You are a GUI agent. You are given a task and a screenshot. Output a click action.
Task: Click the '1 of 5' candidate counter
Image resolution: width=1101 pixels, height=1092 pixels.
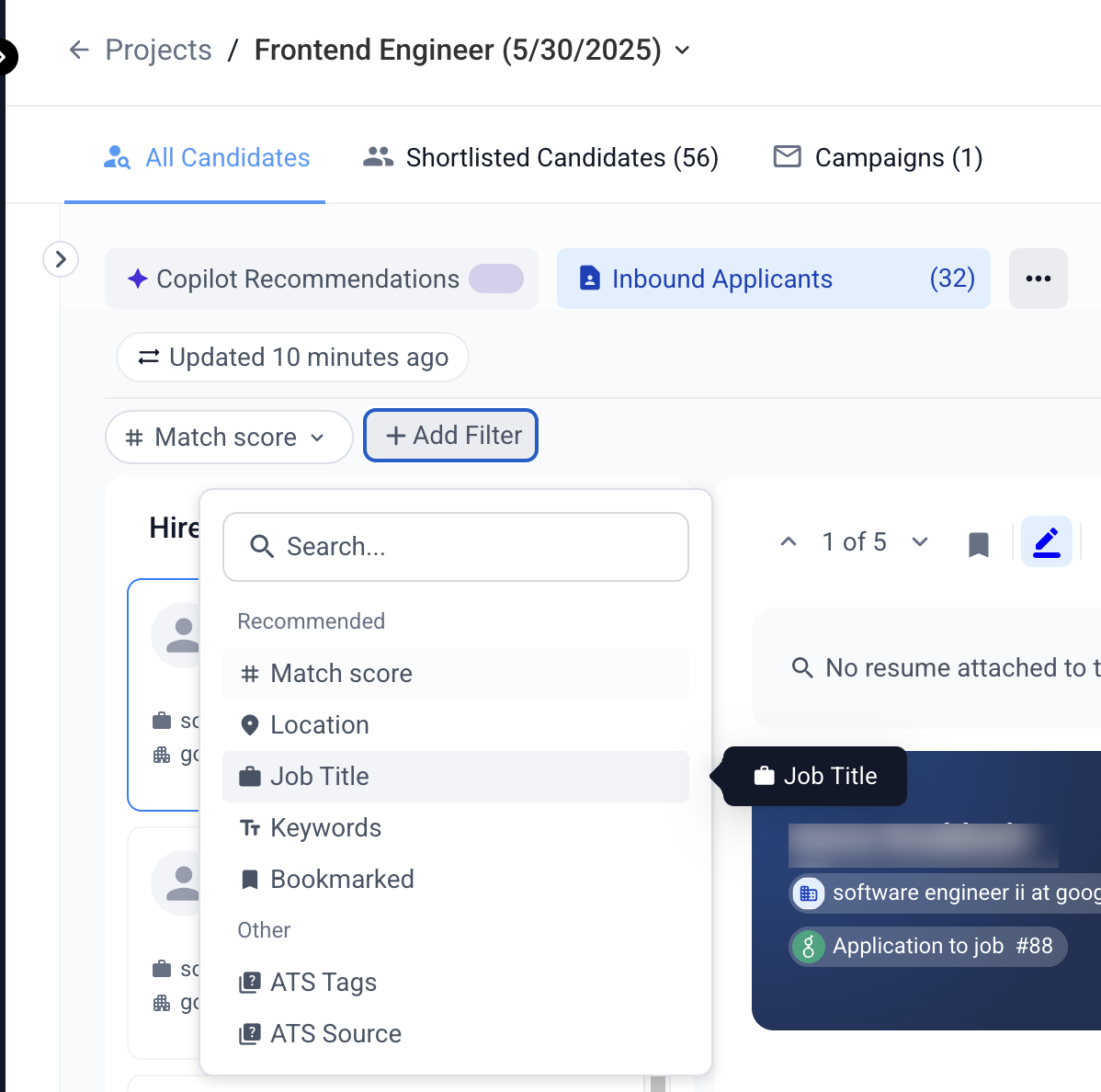coord(854,542)
